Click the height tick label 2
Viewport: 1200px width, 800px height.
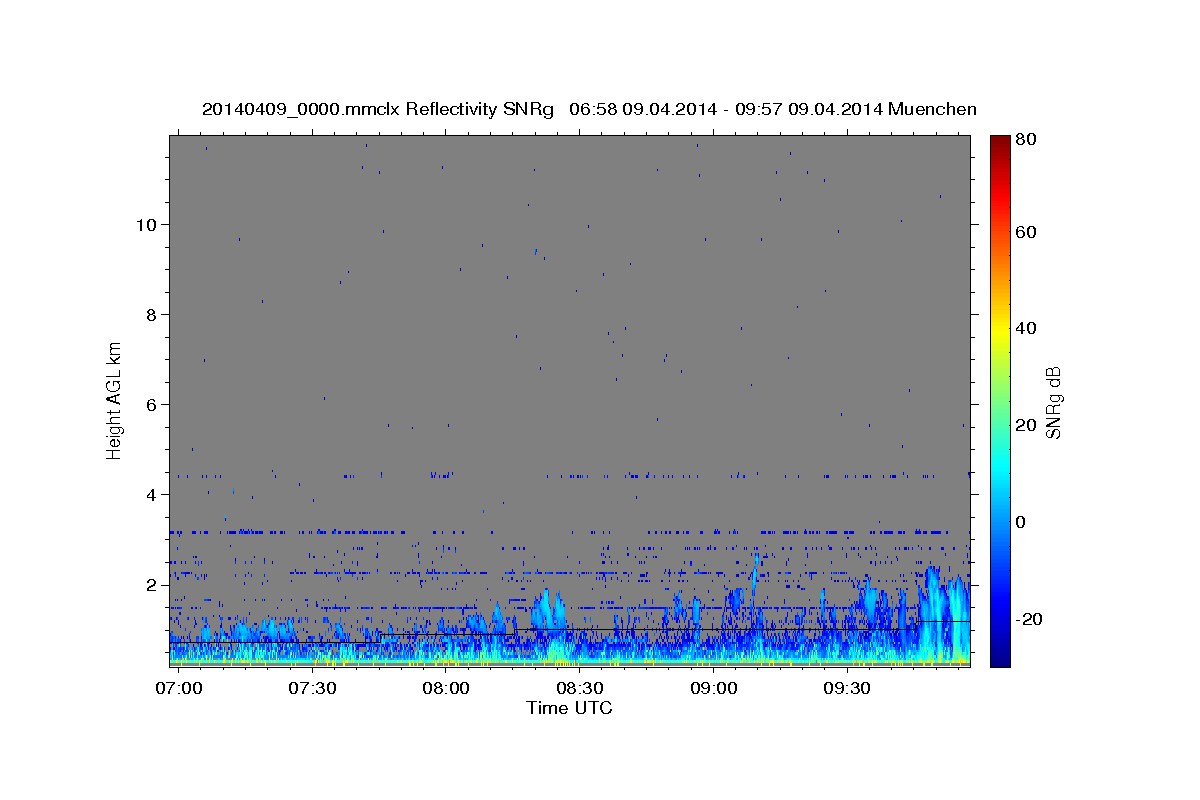(x=150, y=584)
